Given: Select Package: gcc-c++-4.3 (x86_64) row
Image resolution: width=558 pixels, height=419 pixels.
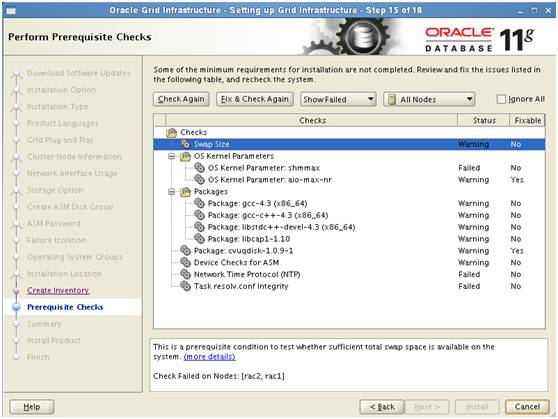Looking at the screenshot, I should (349, 215).
